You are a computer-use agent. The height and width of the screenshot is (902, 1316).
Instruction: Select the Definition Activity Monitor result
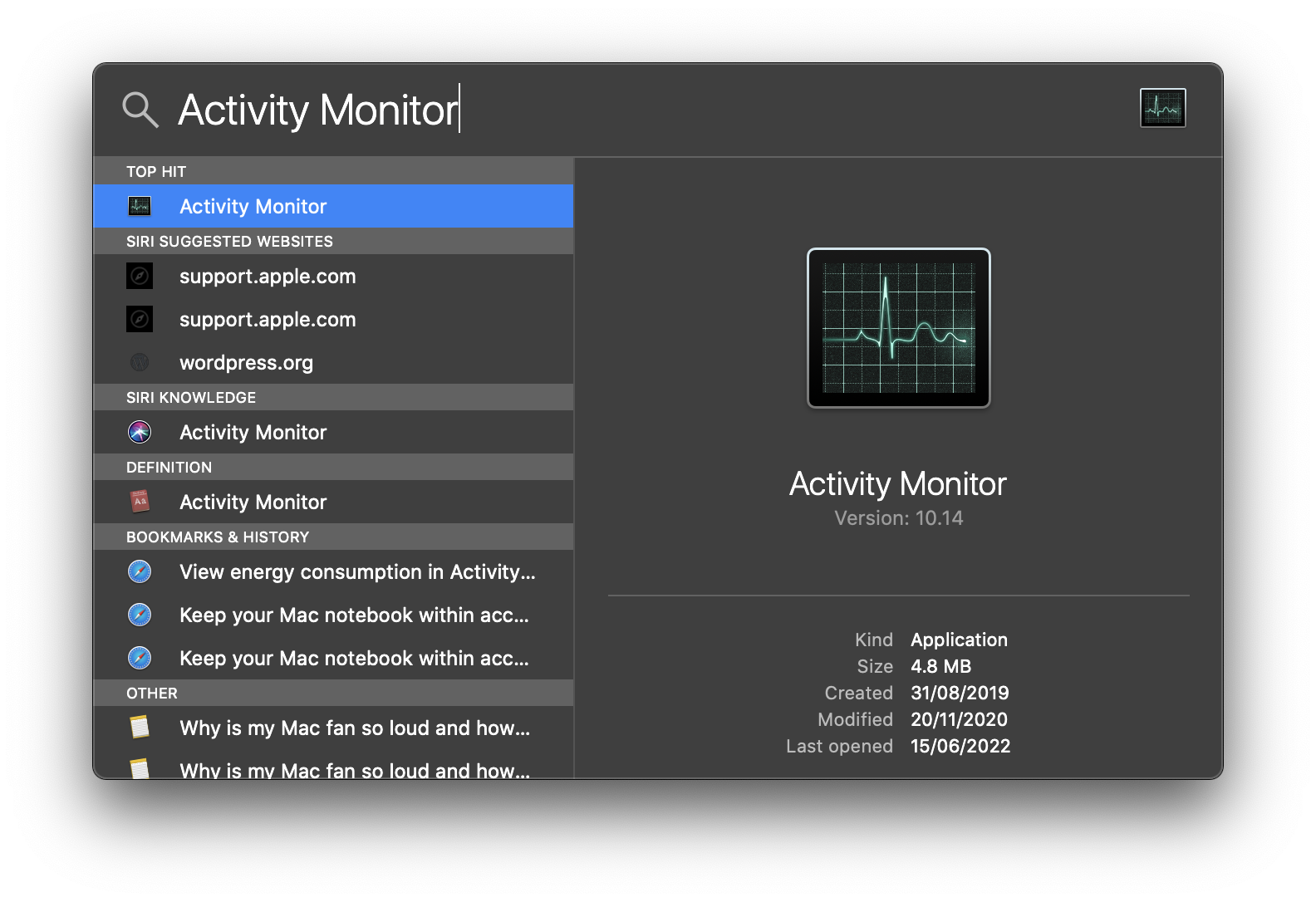click(x=333, y=502)
